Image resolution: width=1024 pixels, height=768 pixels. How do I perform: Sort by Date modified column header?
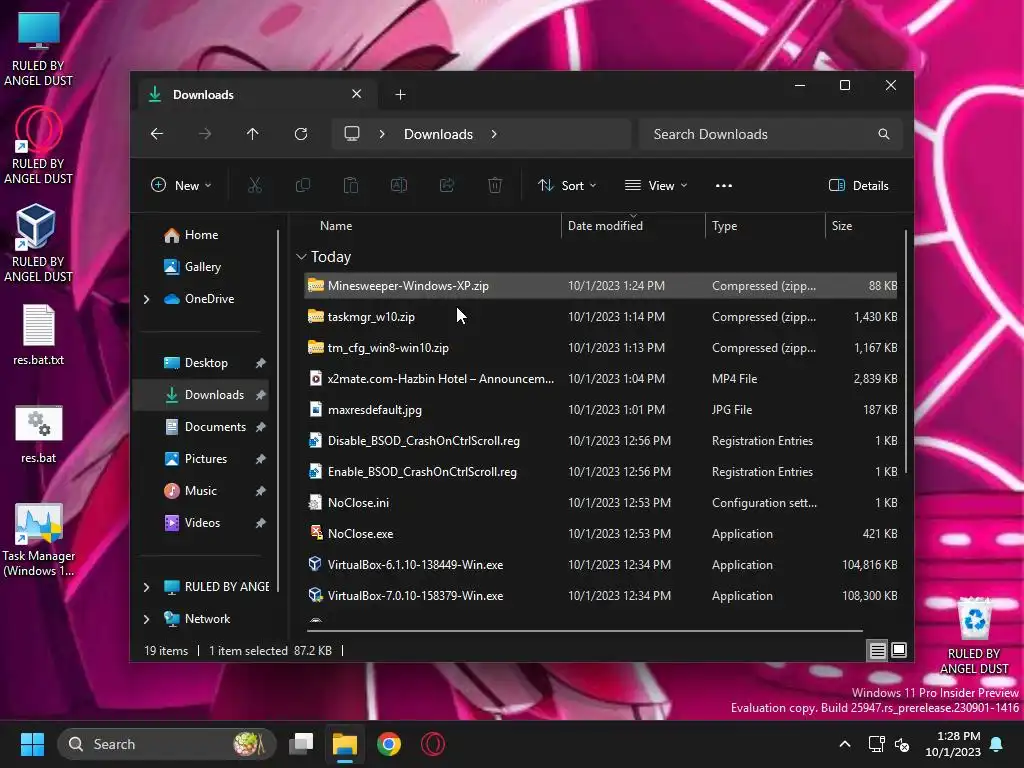click(605, 226)
